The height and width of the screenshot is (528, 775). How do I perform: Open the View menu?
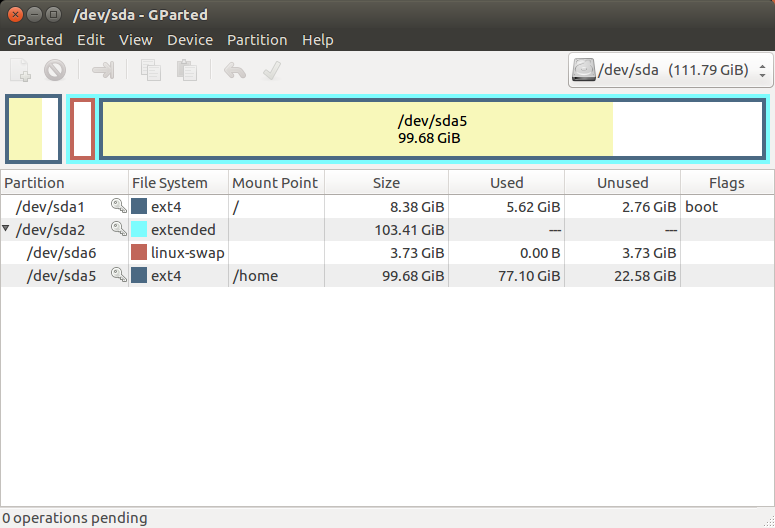(135, 40)
